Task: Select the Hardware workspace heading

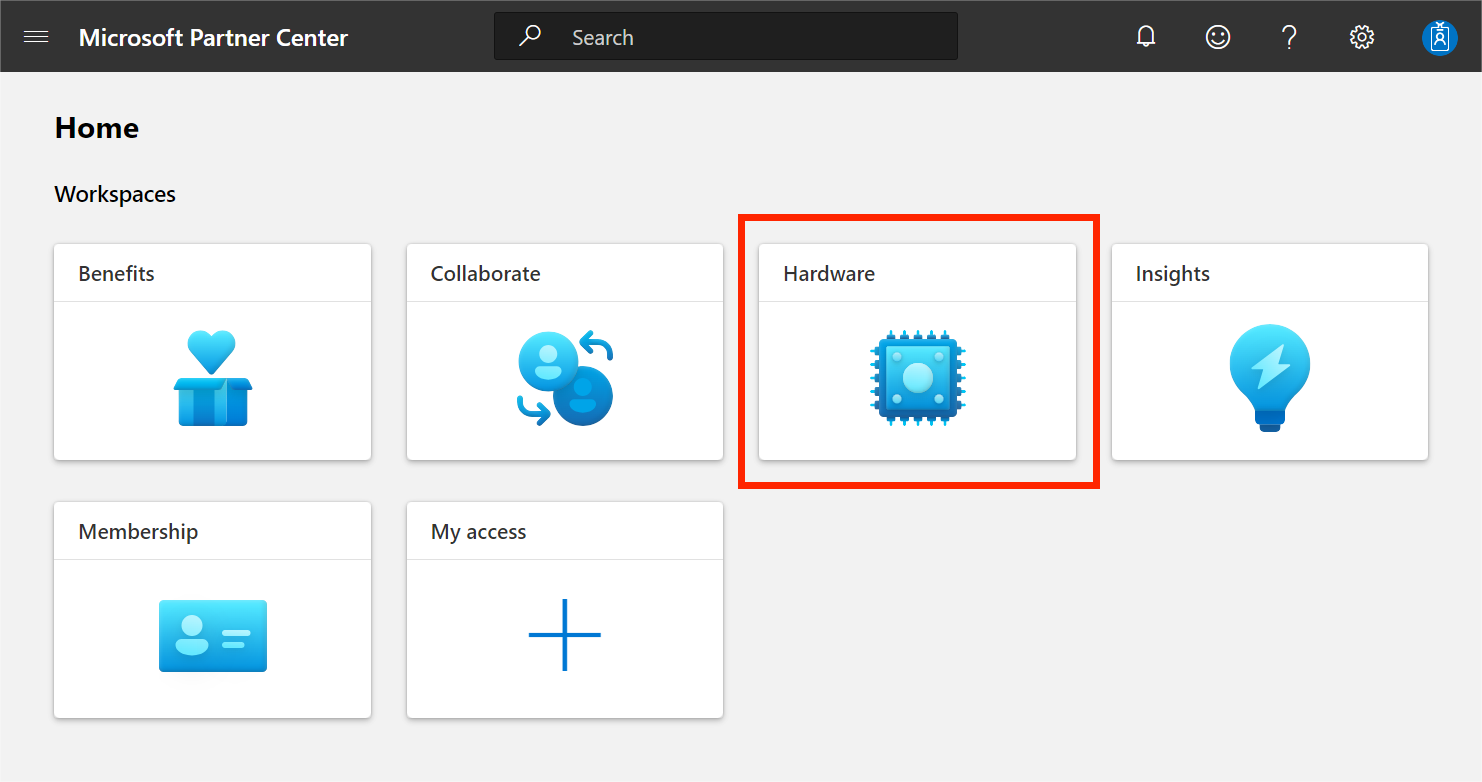Action: point(829,274)
